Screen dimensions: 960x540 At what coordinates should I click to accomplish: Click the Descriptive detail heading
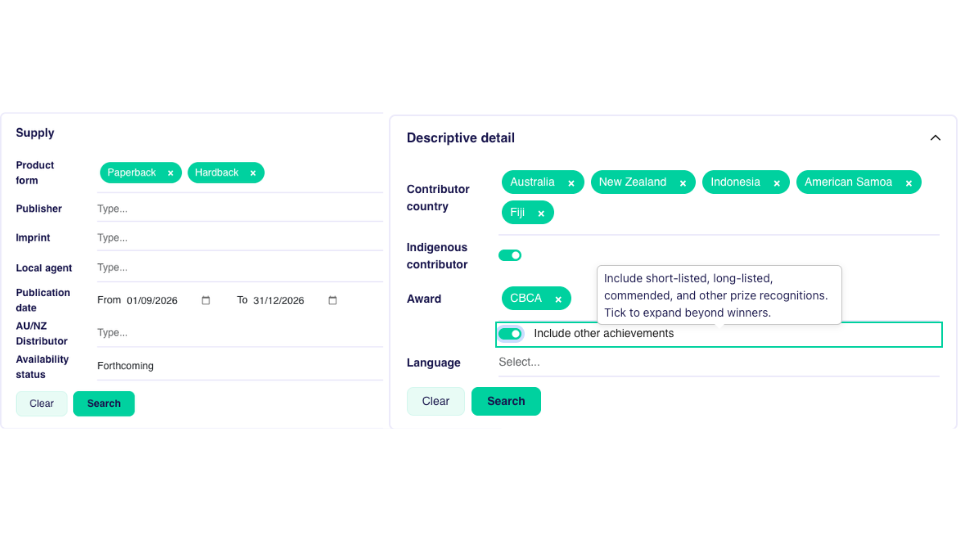pos(460,138)
